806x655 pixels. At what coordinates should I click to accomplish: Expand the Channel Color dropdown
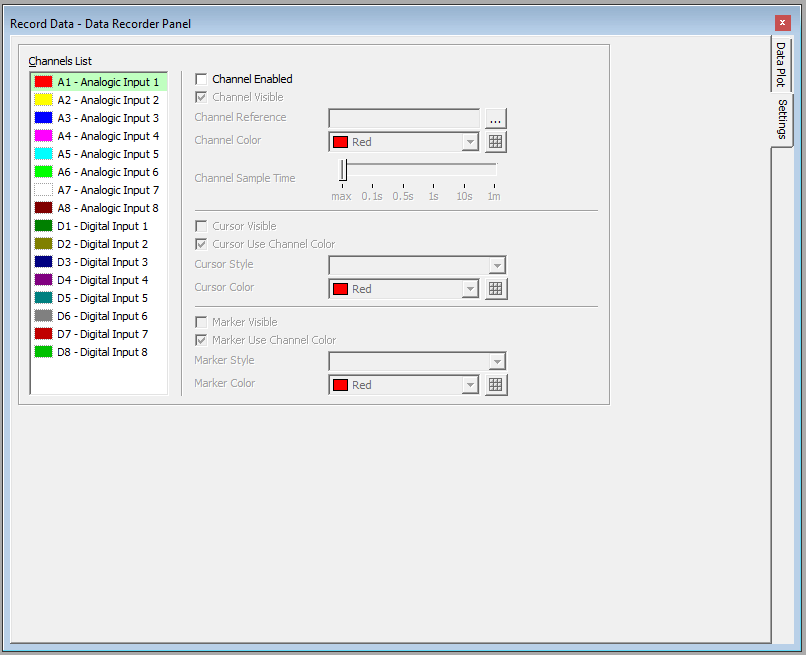tap(470, 142)
